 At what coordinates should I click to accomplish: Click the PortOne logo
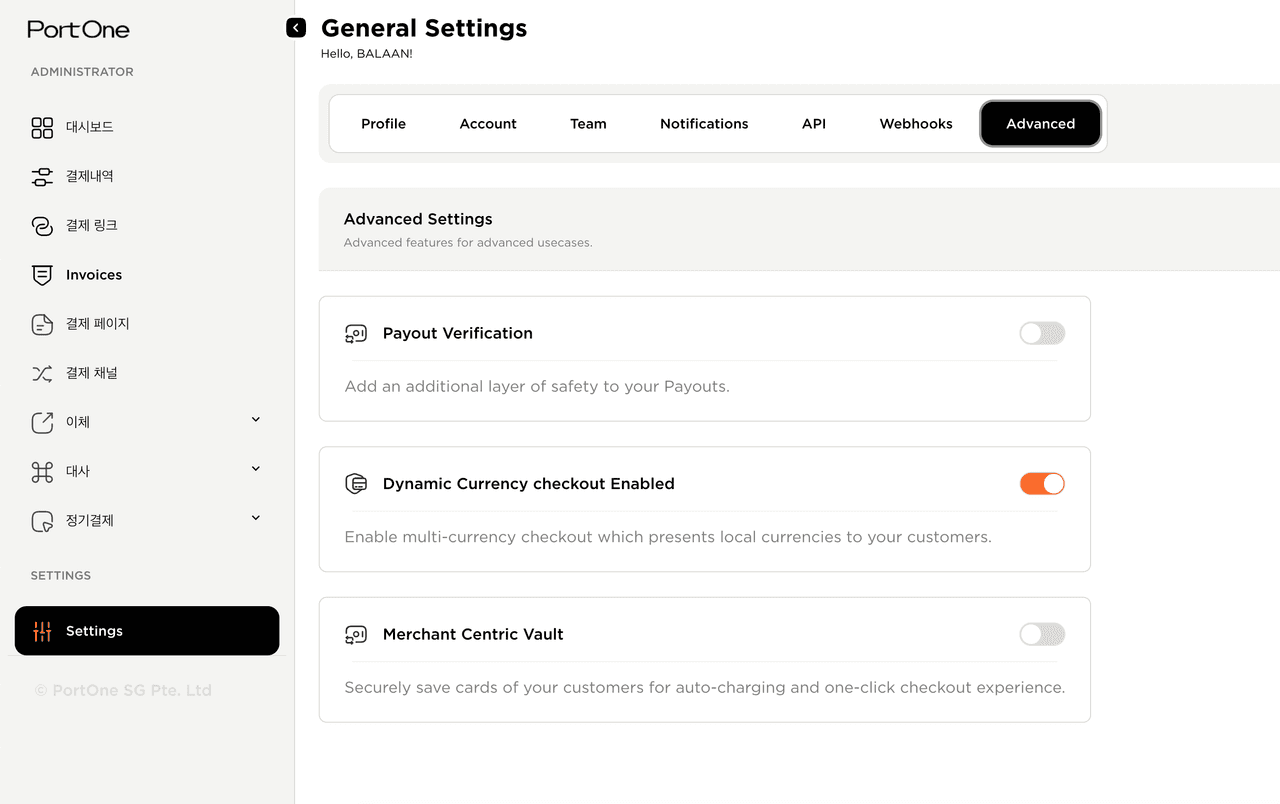[x=79, y=29]
